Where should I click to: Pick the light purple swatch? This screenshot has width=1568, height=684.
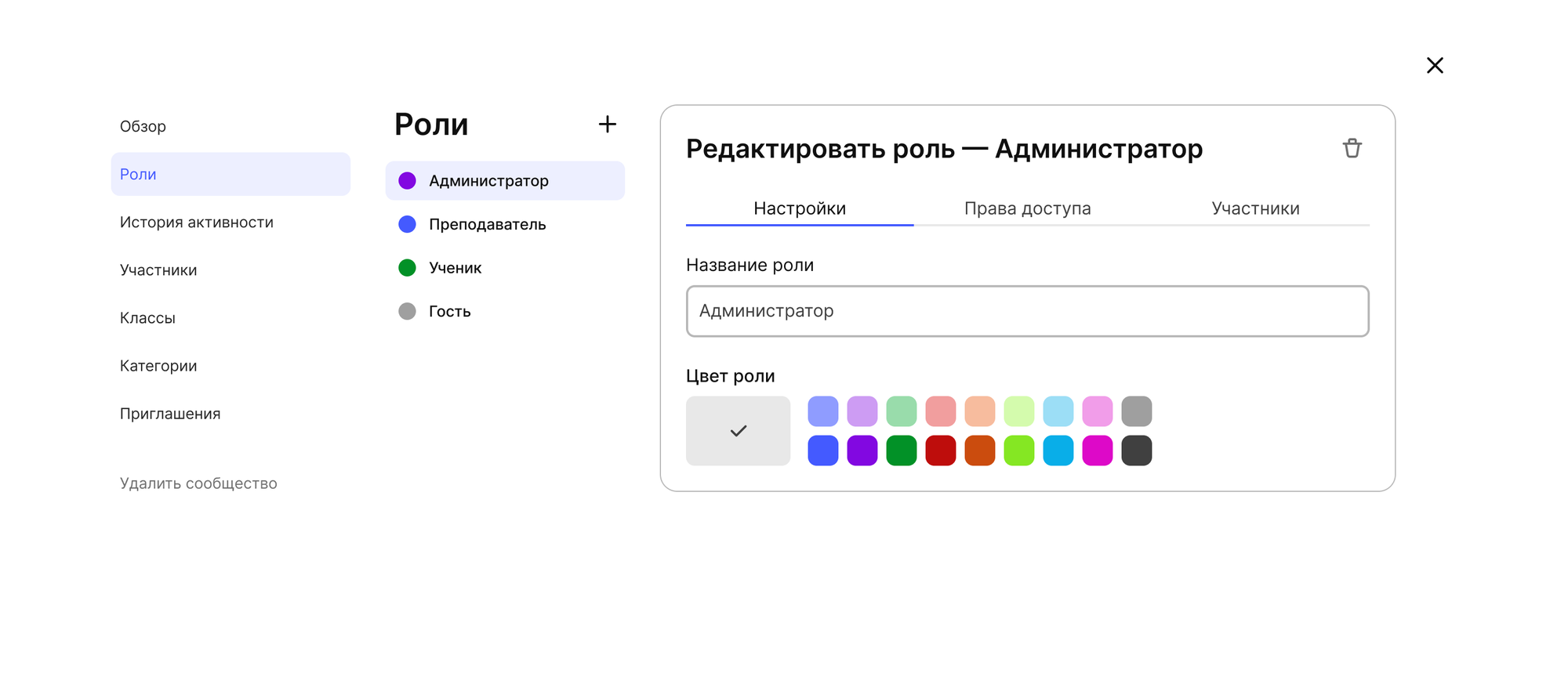(x=862, y=411)
